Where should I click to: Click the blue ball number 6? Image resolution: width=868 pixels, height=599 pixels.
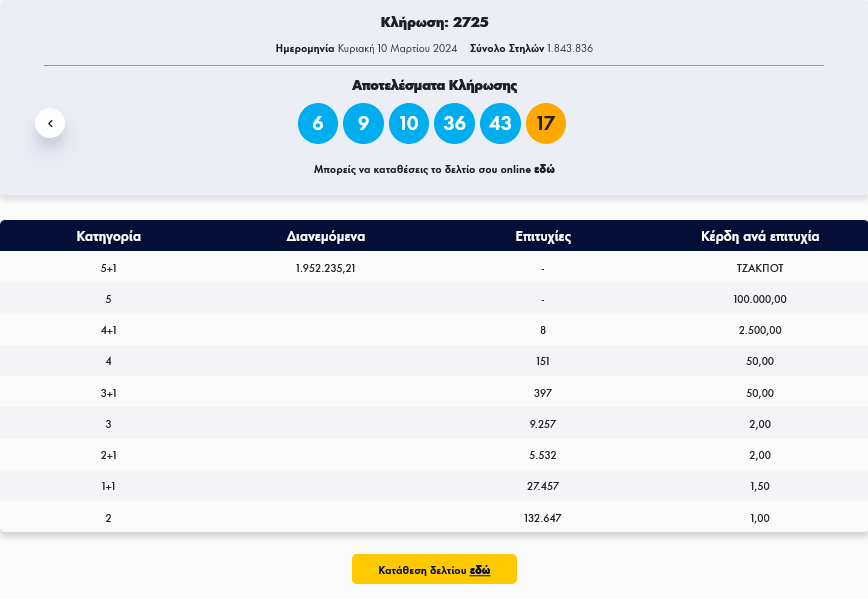(318, 124)
